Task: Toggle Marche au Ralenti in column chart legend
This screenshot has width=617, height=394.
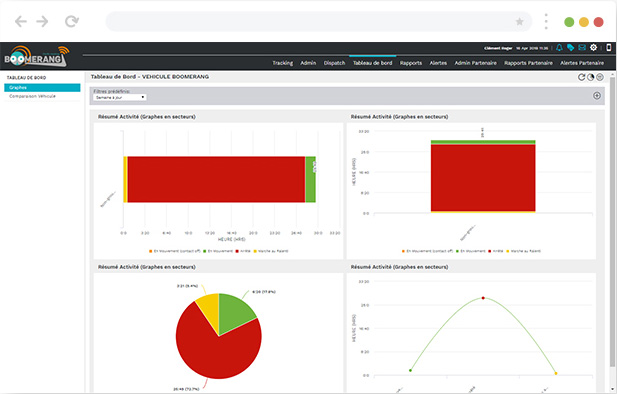Action: click(523, 251)
